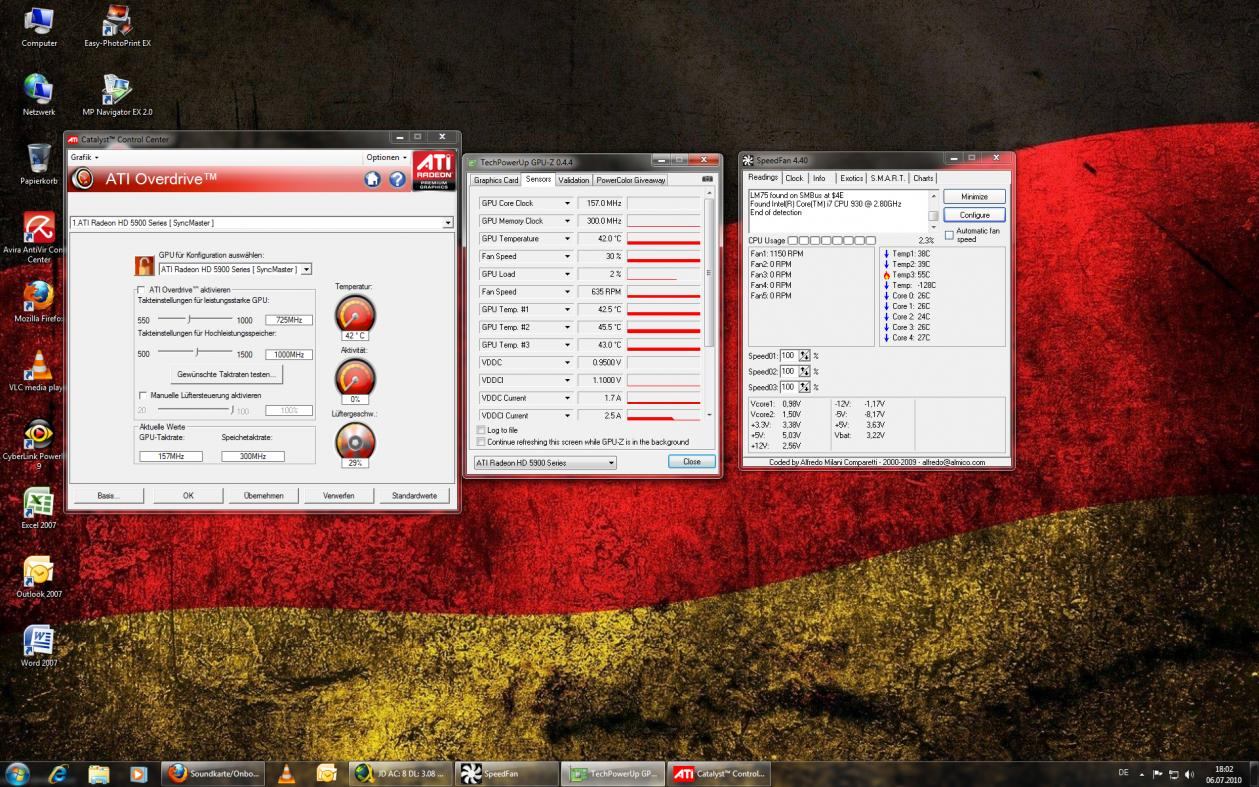Switch to Graphics Card tab in GPU-Z
Image resolution: width=1259 pixels, height=787 pixels.
pyautogui.click(x=496, y=180)
